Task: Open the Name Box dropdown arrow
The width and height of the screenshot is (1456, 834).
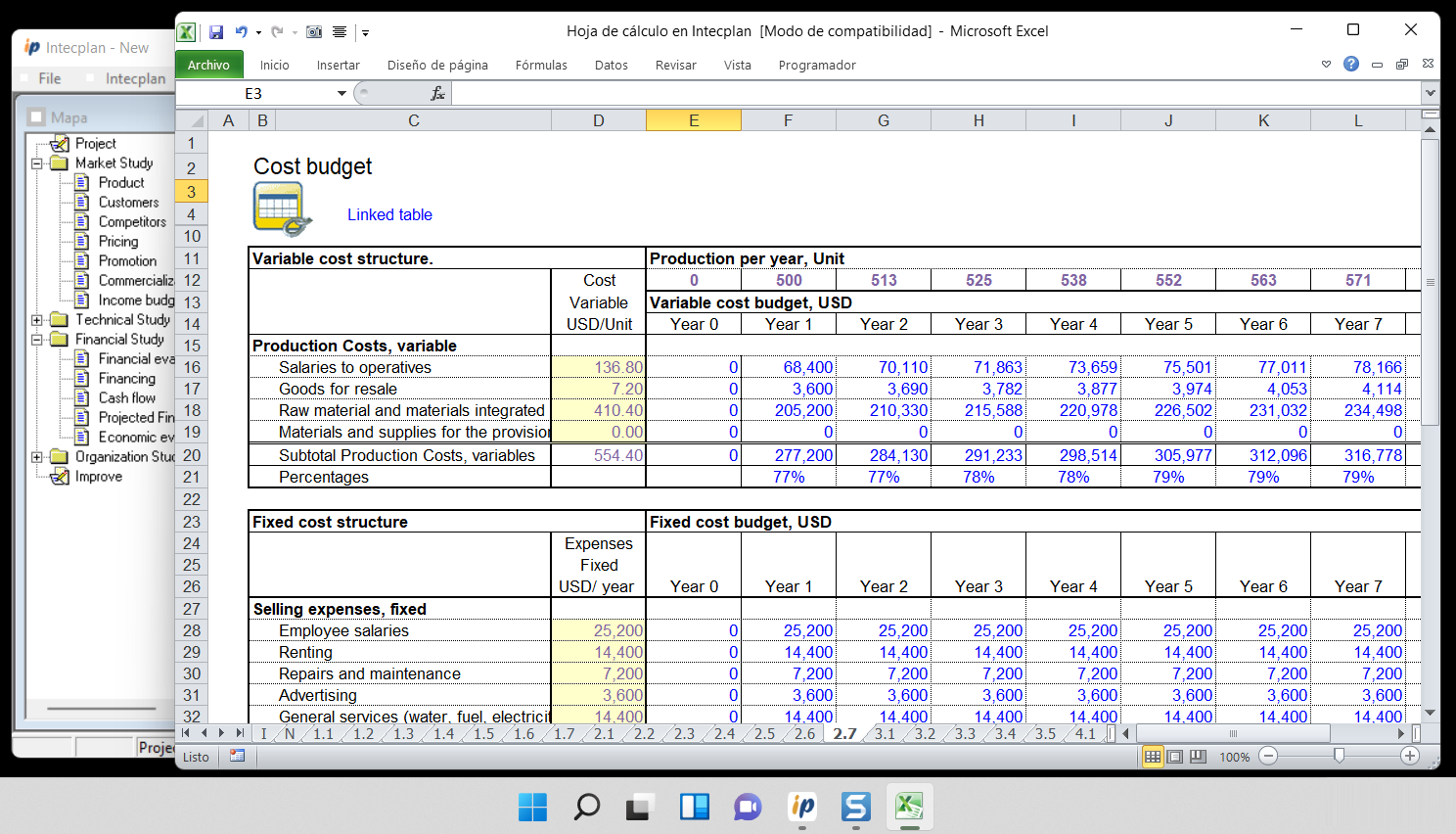Action: tap(341, 93)
